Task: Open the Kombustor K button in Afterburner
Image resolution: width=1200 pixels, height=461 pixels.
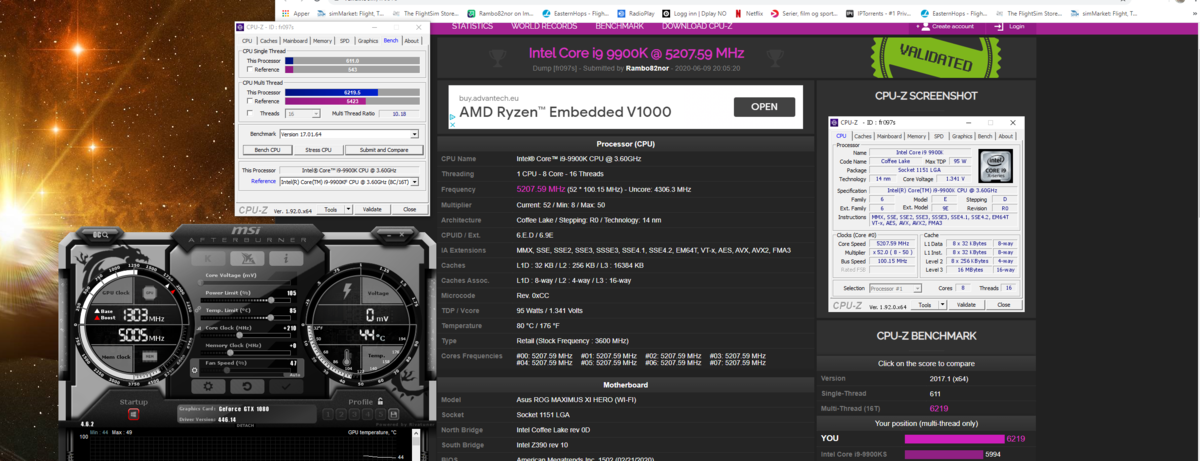Action: tap(207, 258)
